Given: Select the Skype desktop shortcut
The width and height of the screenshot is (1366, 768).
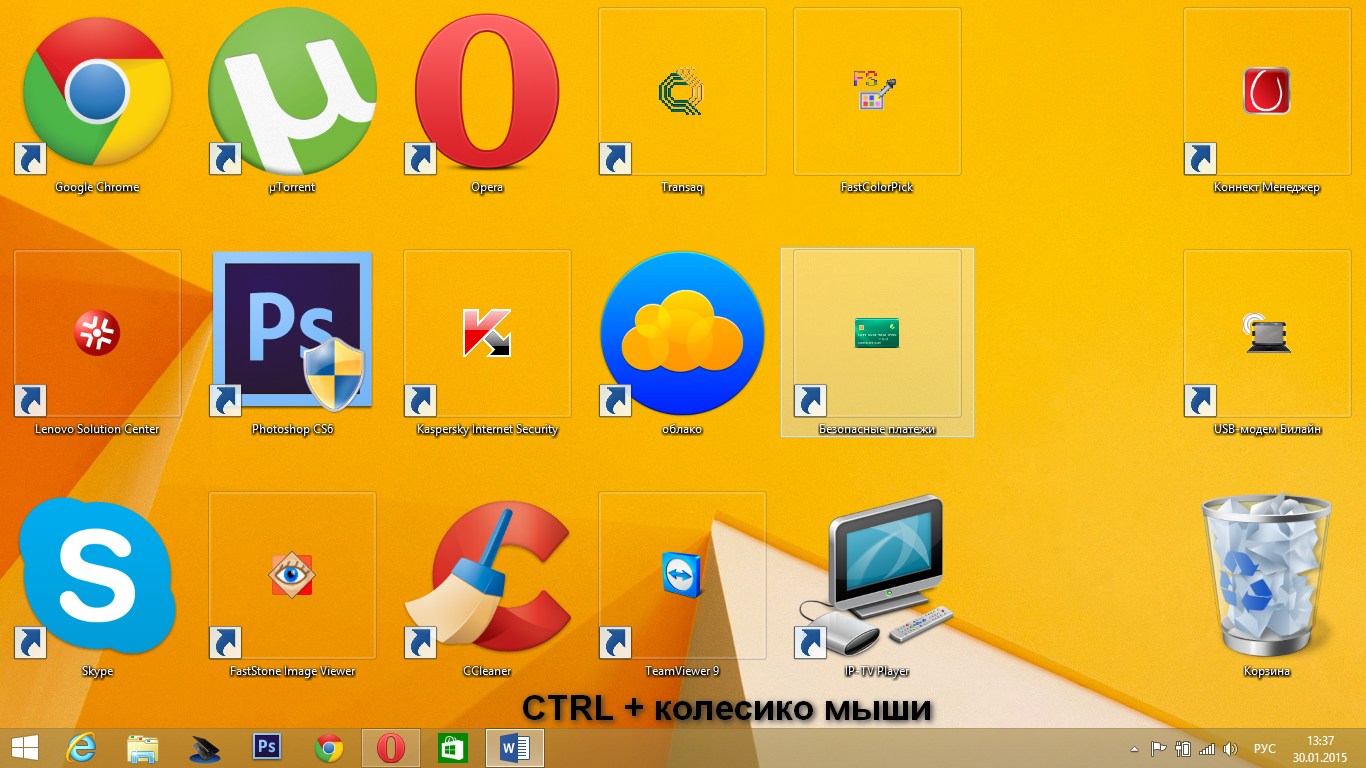Looking at the screenshot, I should pos(97,576).
